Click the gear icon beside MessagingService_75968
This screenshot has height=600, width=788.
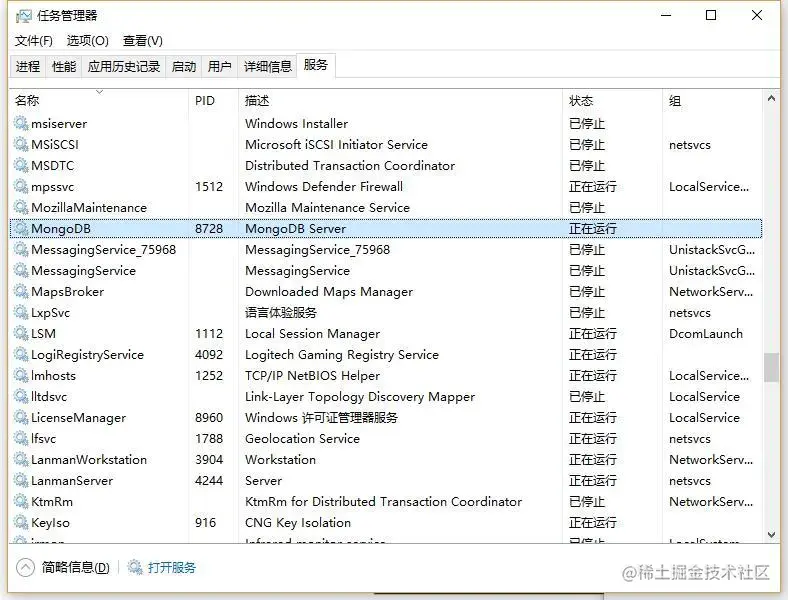(21, 250)
